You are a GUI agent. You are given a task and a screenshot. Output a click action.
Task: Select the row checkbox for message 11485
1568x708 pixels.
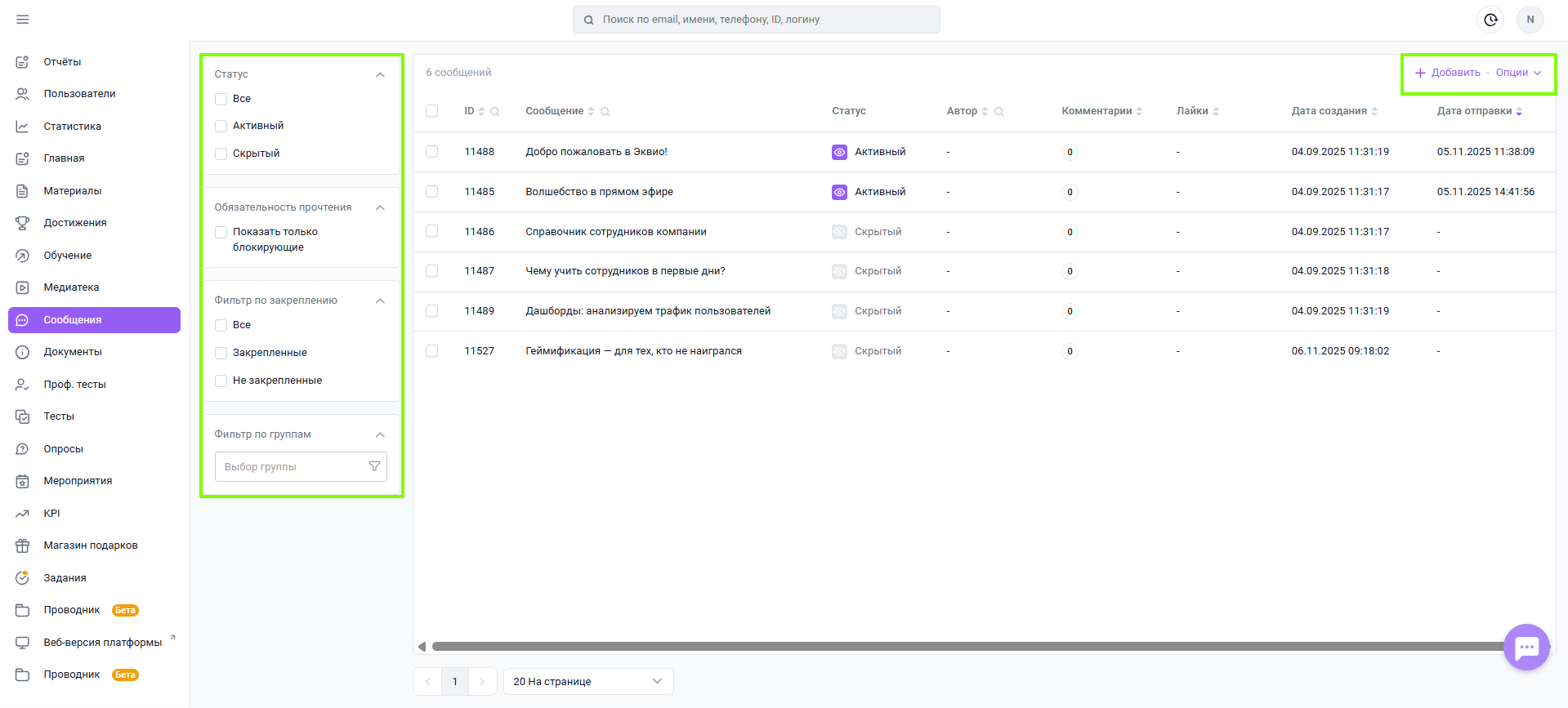click(432, 192)
